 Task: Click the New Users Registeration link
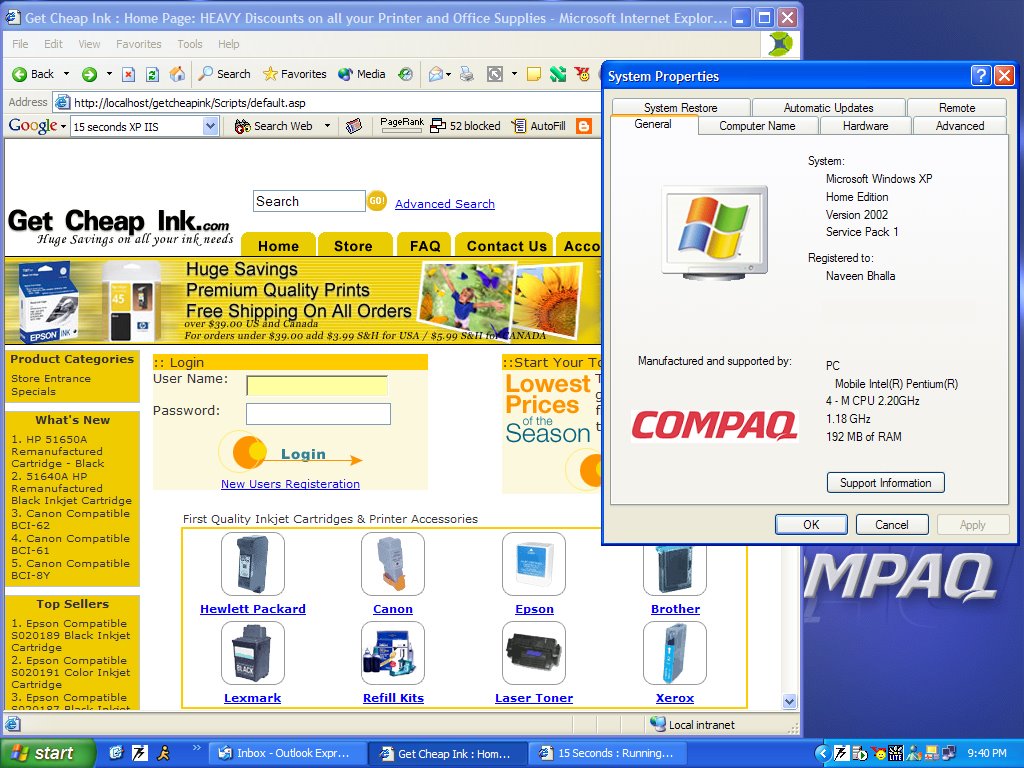pyautogui.click(x=290, y=484)
